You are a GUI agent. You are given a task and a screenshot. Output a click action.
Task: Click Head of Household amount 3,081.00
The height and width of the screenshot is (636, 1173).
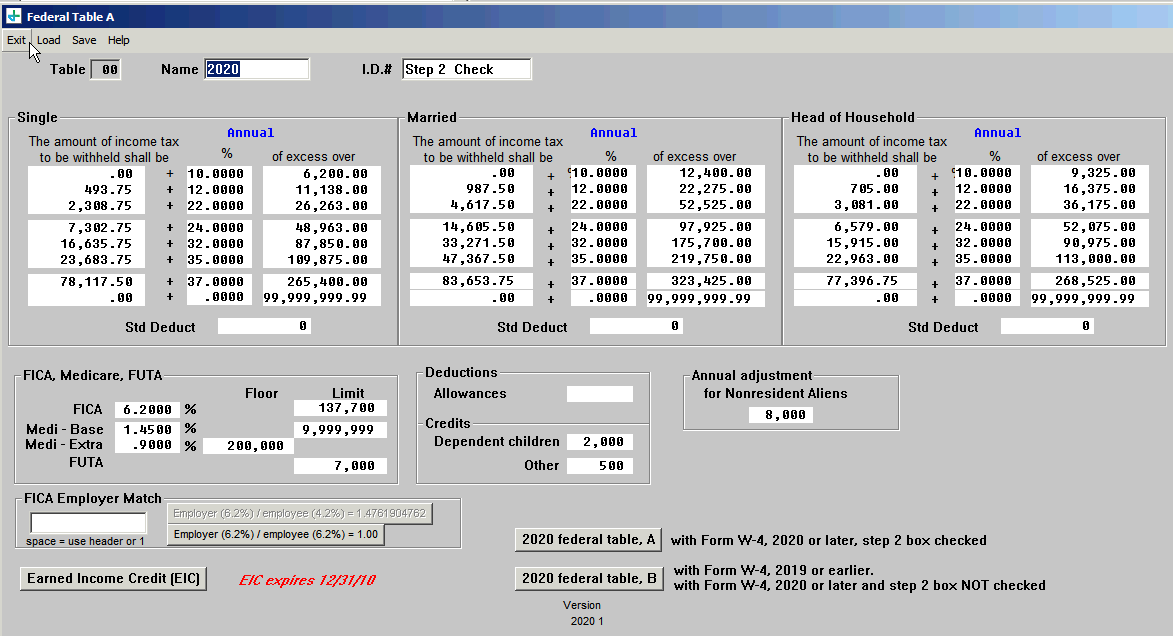[855, 205]
